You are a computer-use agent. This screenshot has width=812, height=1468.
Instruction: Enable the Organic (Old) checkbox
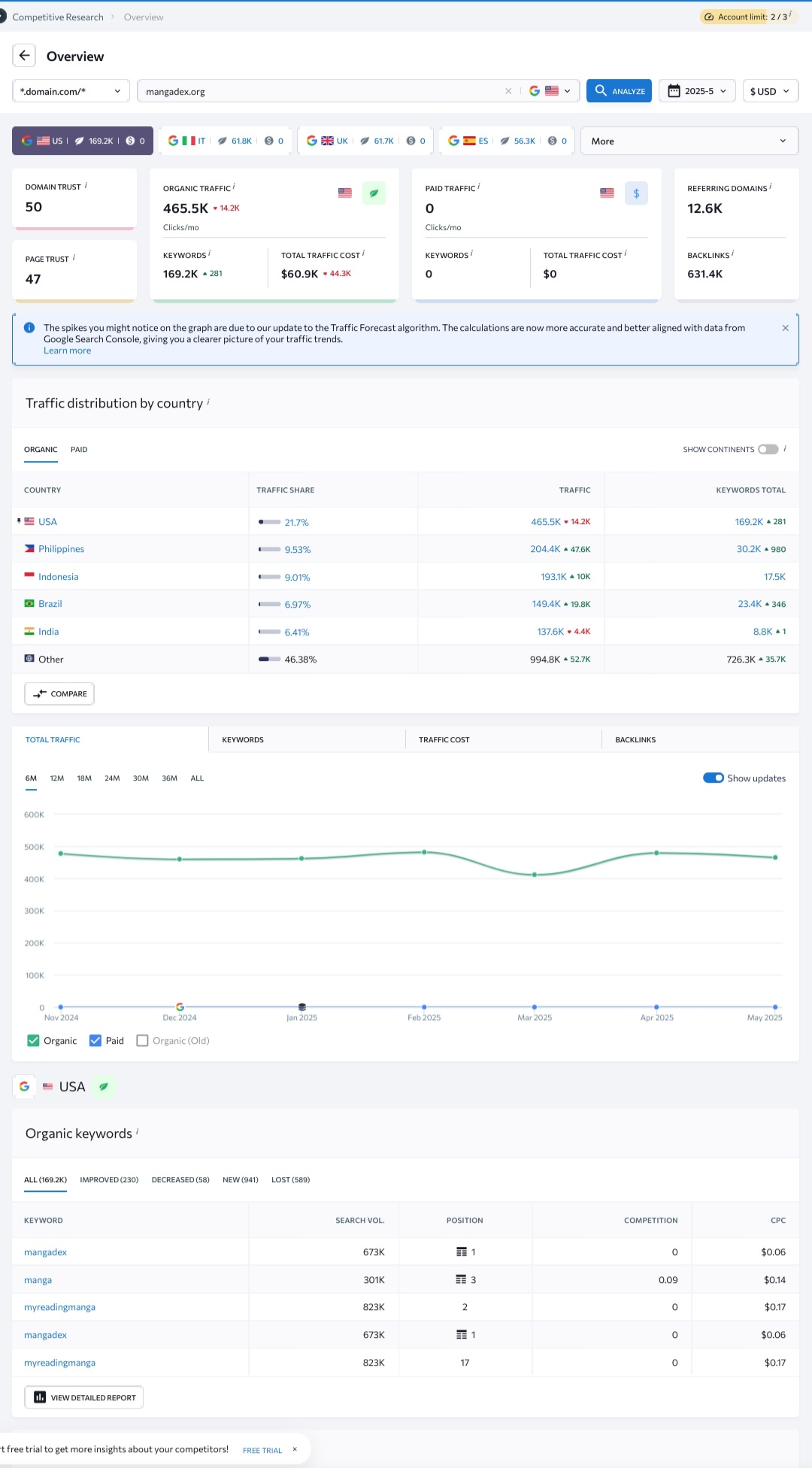[142, 1041]
